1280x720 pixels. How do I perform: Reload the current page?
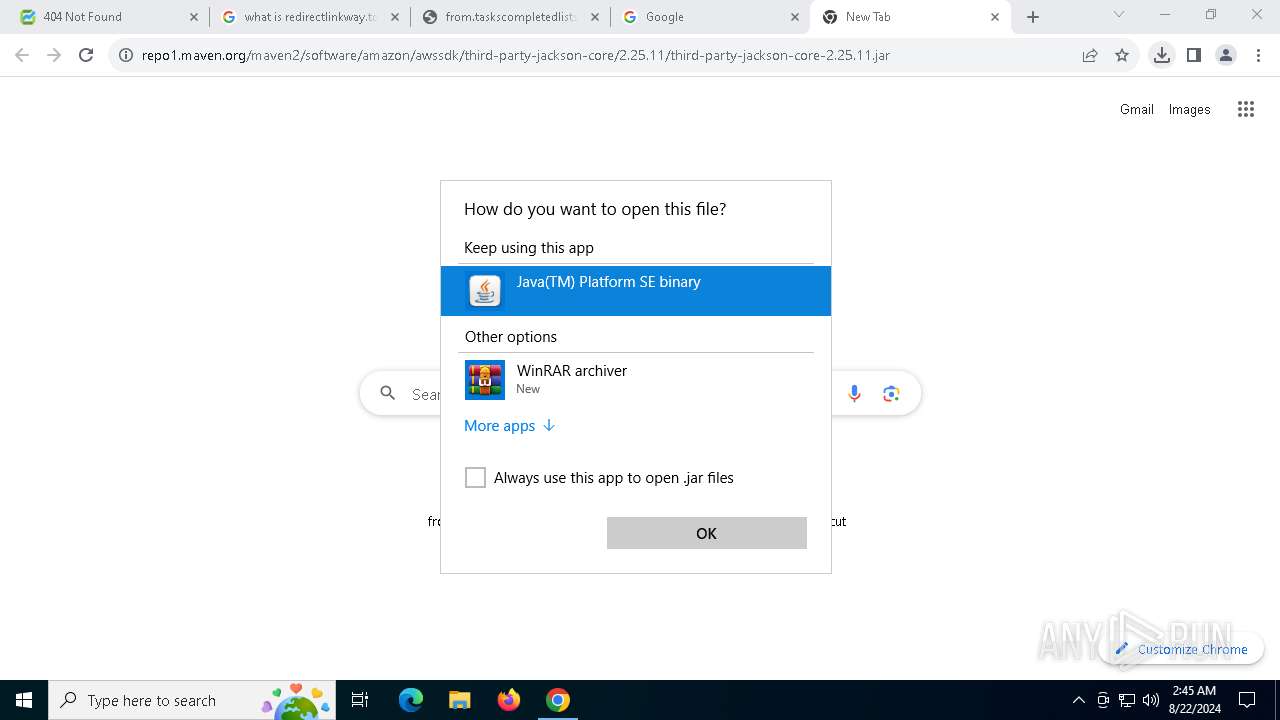tap(86, 55)
